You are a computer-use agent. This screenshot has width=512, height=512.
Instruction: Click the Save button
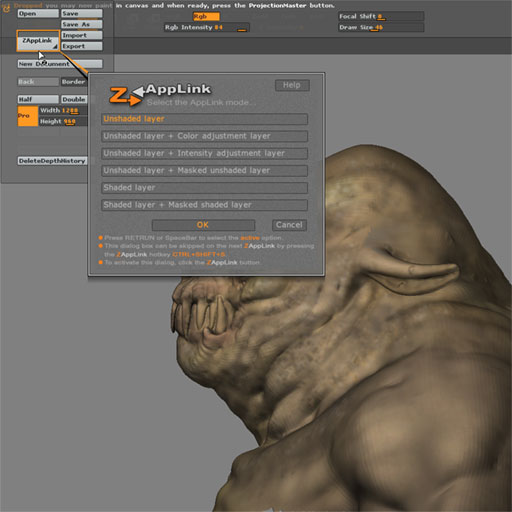82,14
